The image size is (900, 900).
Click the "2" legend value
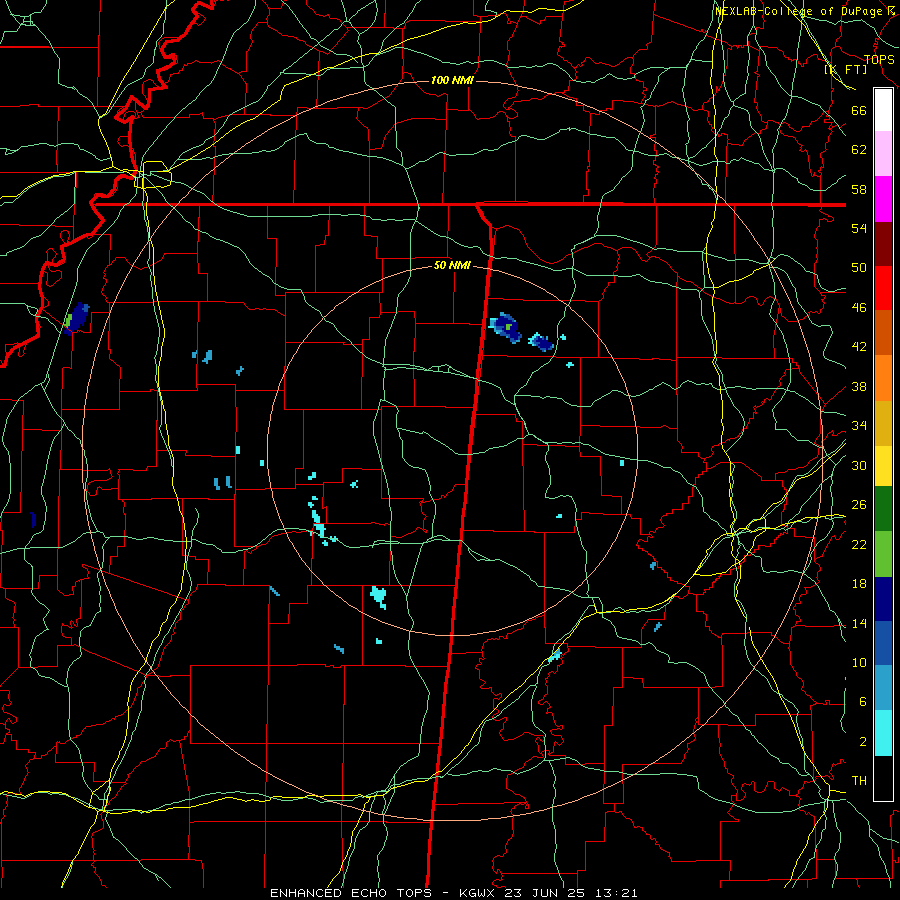863,742
